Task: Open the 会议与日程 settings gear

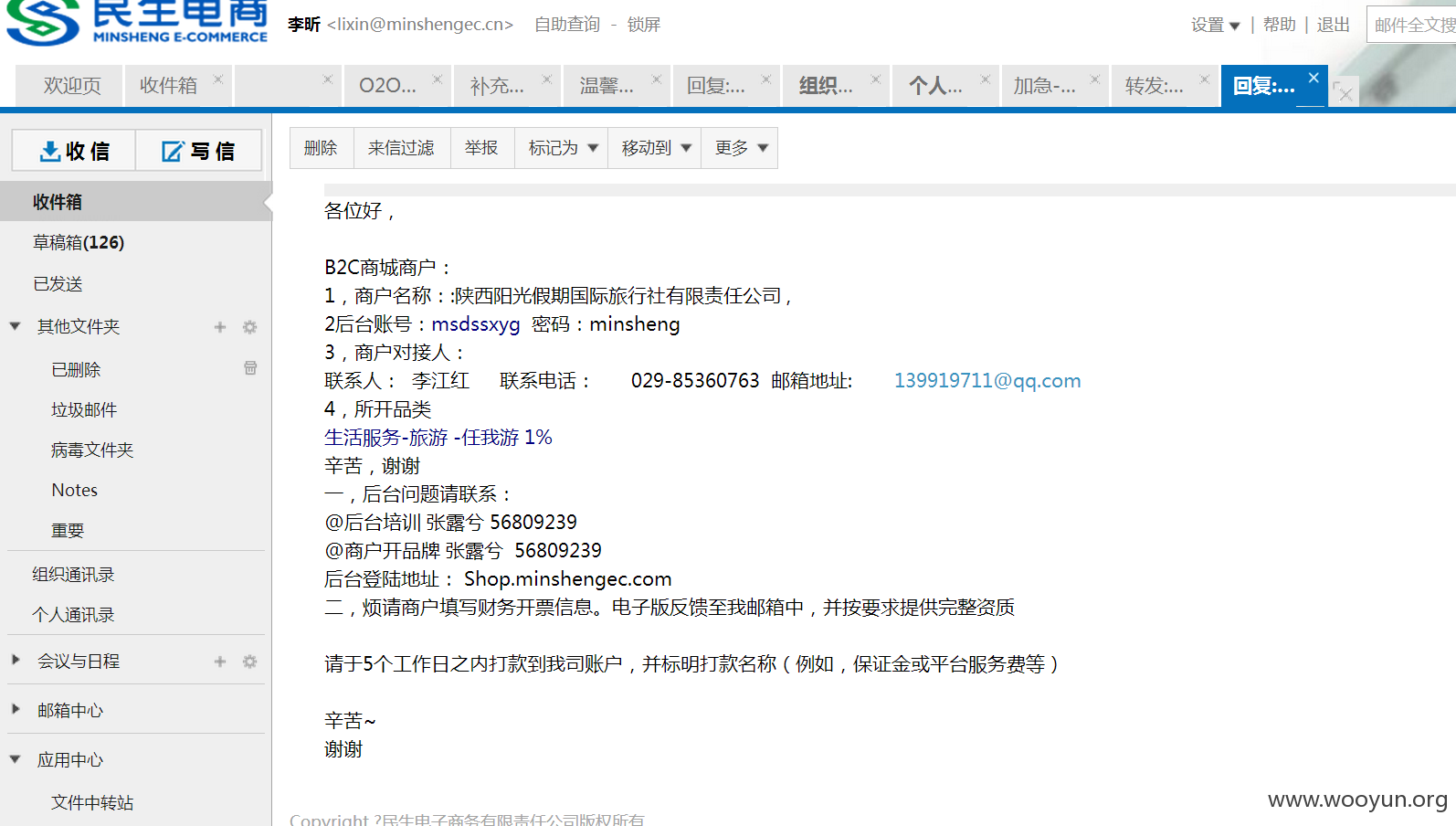Action: [249, 662]
